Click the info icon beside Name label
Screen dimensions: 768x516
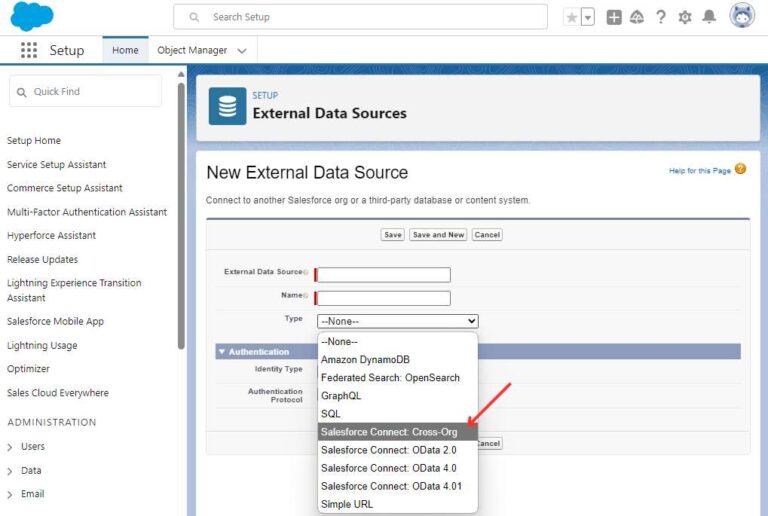click(x=306, y=296)
